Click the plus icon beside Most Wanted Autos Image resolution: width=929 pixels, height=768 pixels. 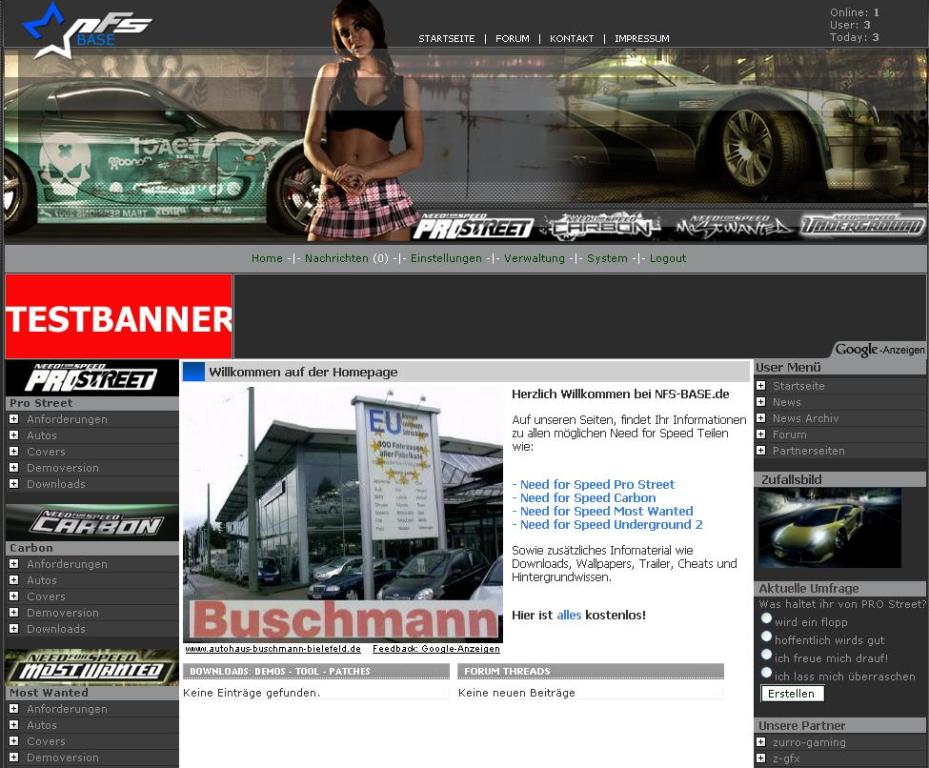[x=14, y=725]
